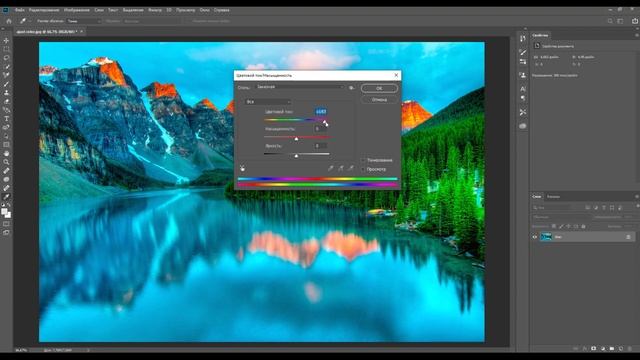
Task: Open the Слои panel menu
Action: point(636,197)
